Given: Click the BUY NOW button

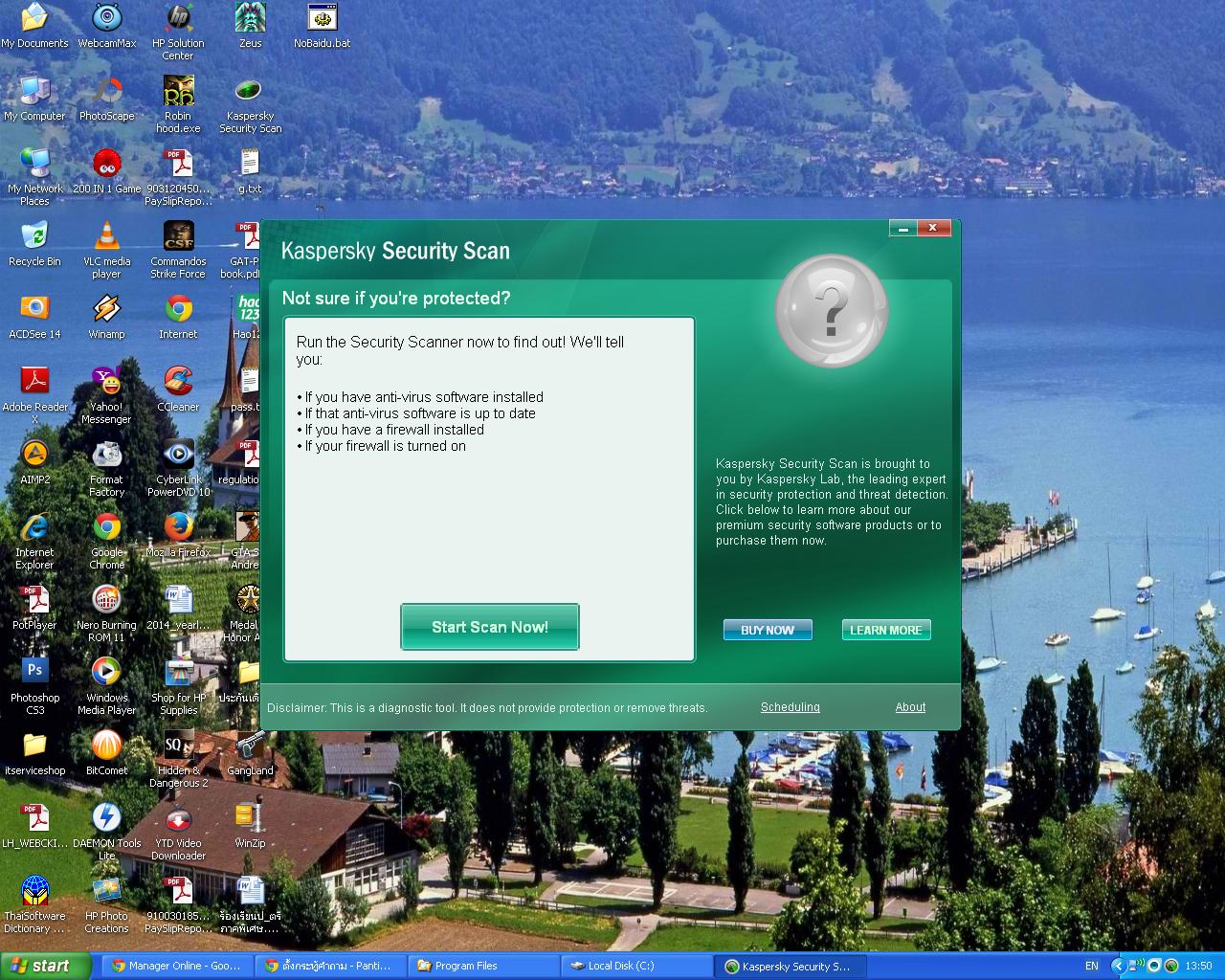Looking at the screenshot, I should click(768, 630).
